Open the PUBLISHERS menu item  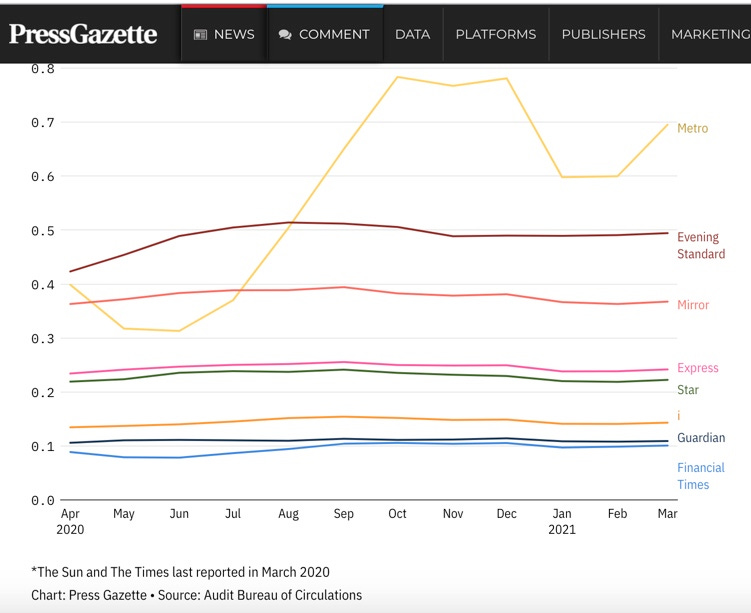pos(603,34)
